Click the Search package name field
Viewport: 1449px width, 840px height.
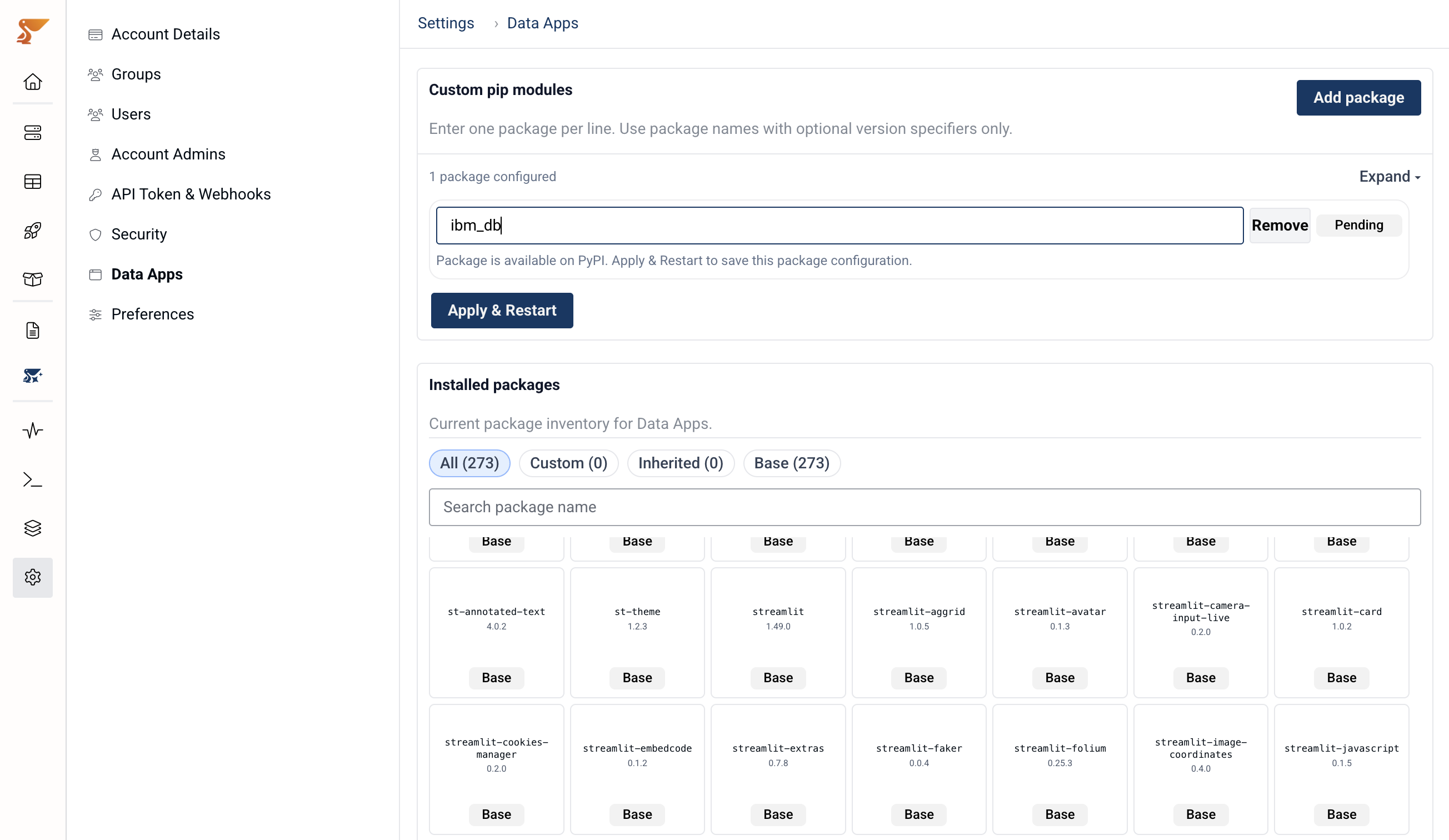point(925,507)
